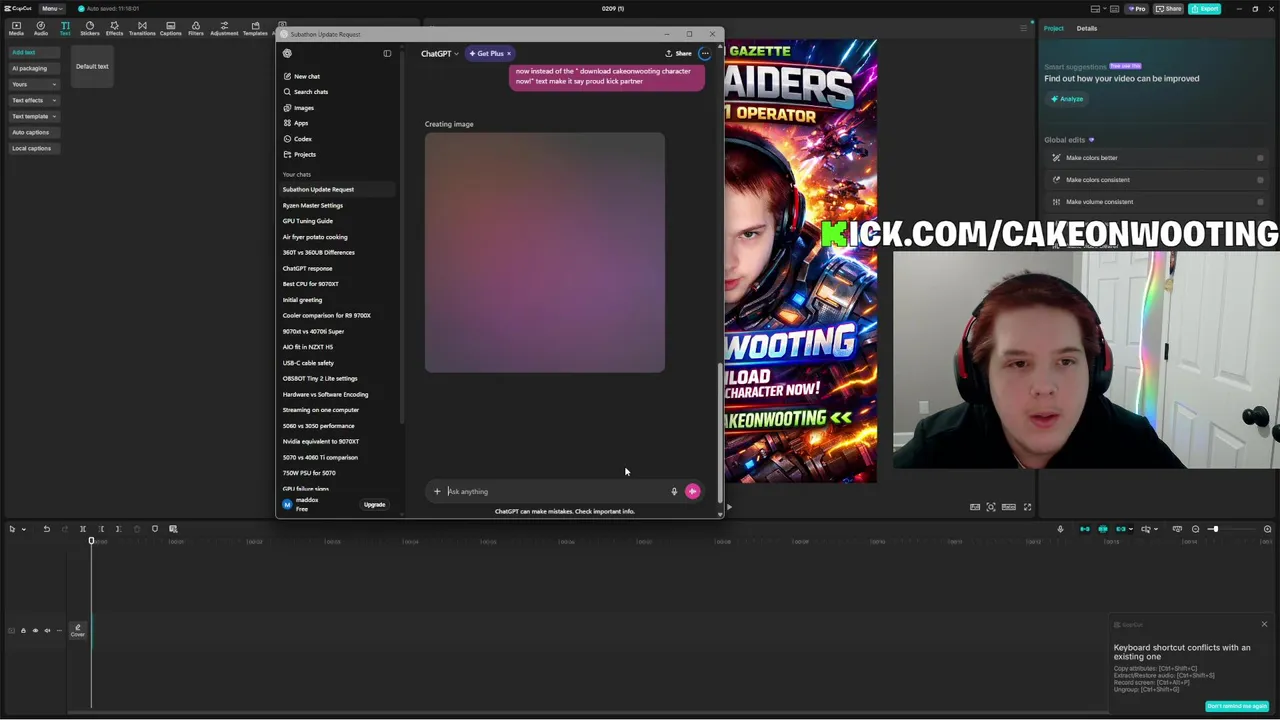Click the Upgrade button in ChatGPT

374,505
